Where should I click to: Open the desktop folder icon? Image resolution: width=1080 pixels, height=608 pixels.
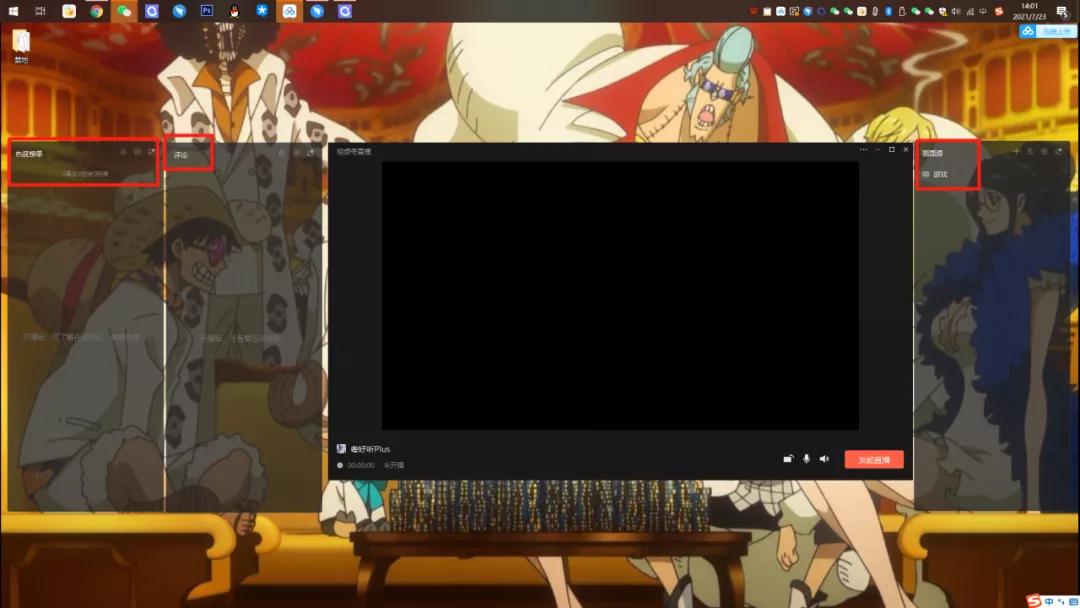click(x=21, y=46)
